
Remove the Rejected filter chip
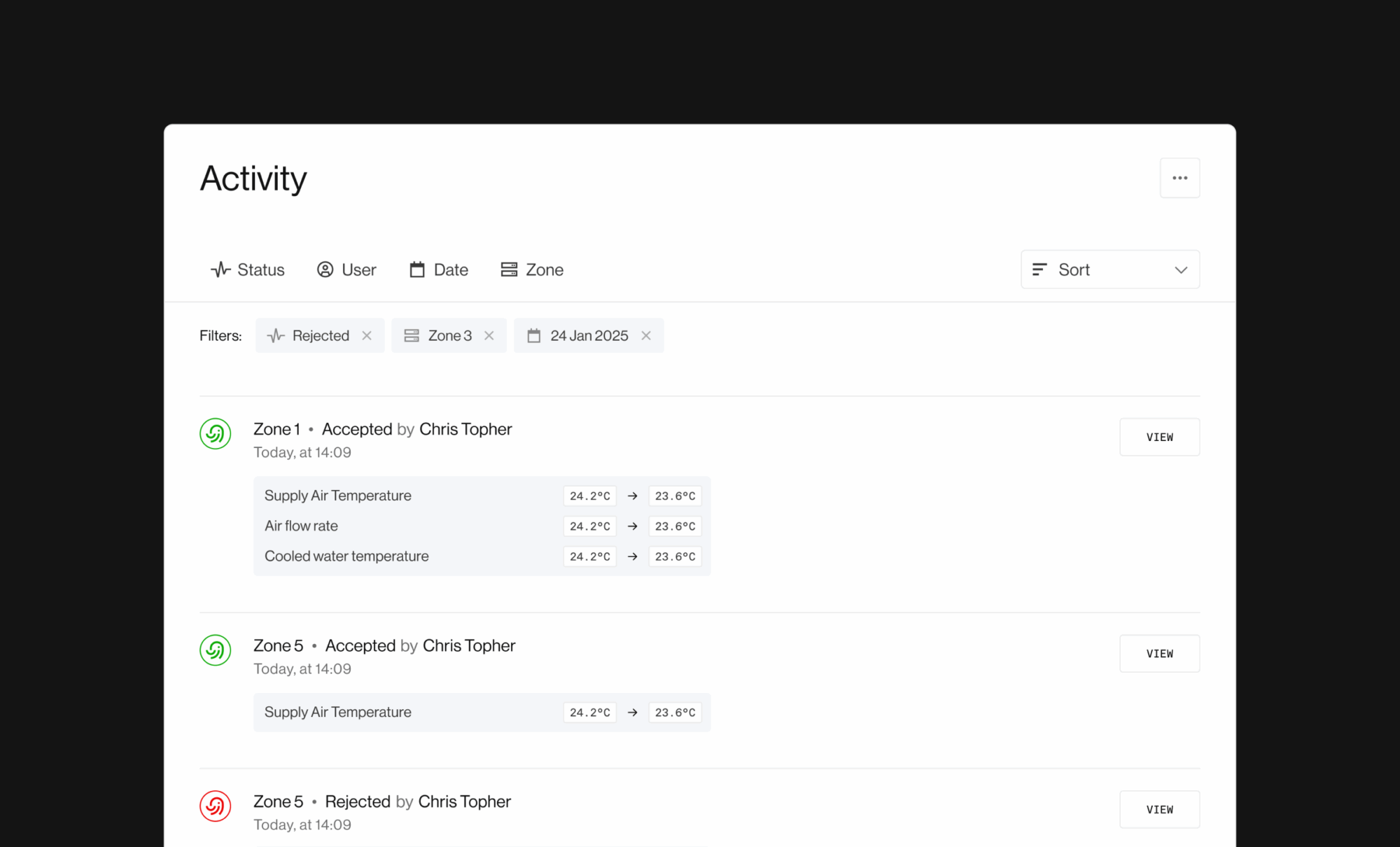(367, 336)
